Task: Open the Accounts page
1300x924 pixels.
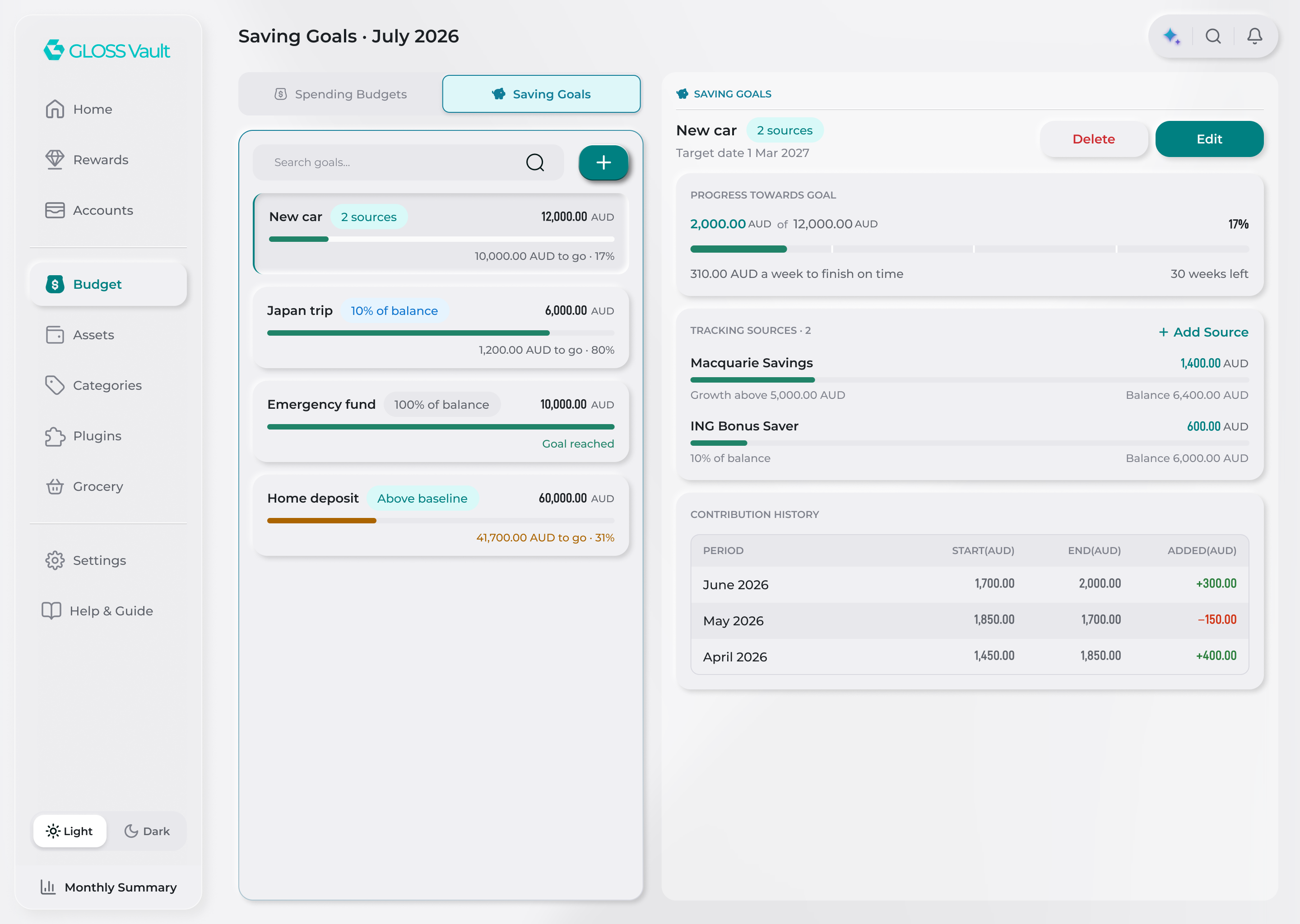Action: coord(108,211)
